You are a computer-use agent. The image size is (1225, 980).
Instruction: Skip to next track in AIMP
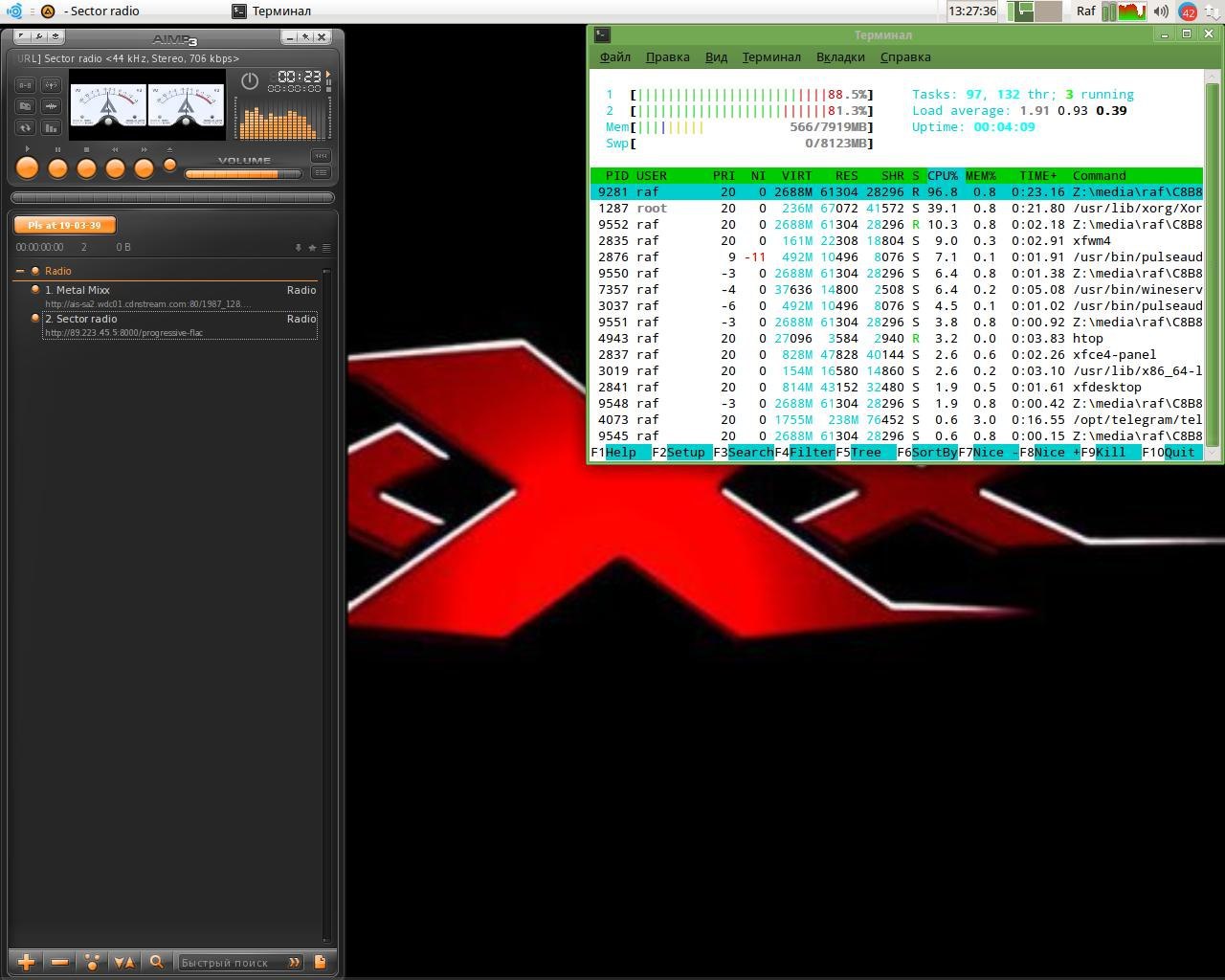(144, 168)
